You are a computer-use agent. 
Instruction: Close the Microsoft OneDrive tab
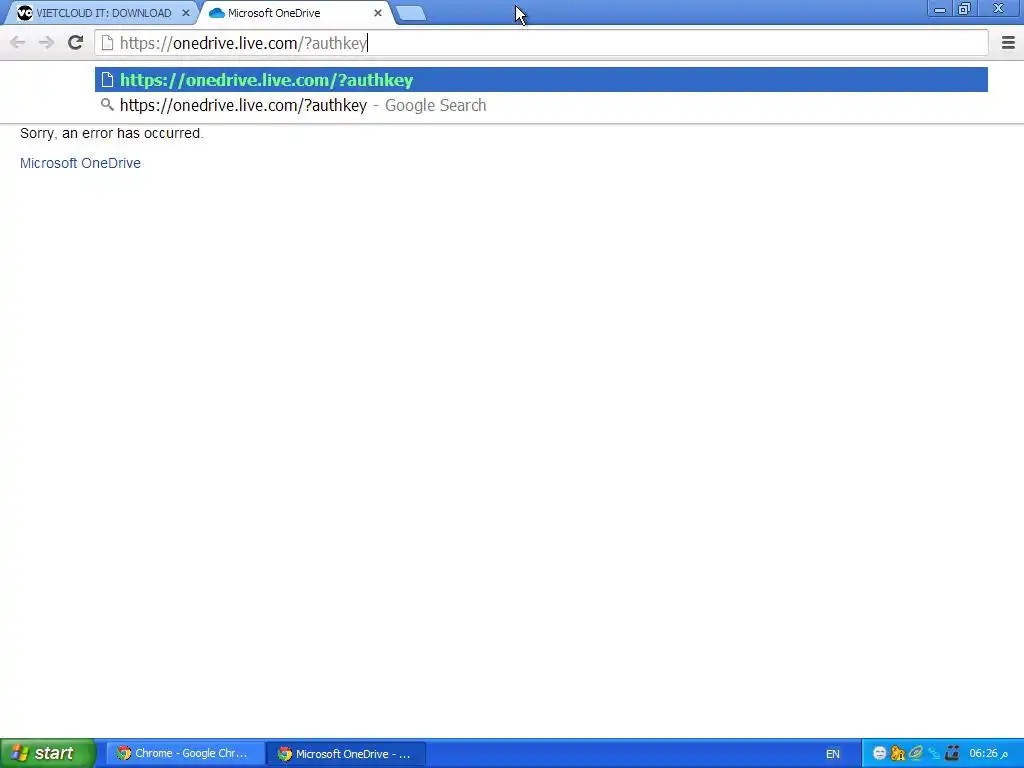click(377, 13)
